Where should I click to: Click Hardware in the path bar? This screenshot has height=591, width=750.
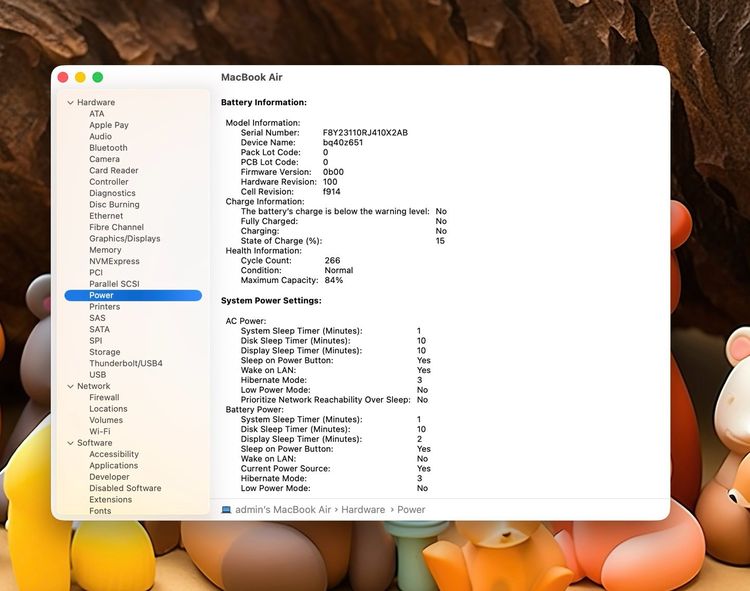(363, 510)
